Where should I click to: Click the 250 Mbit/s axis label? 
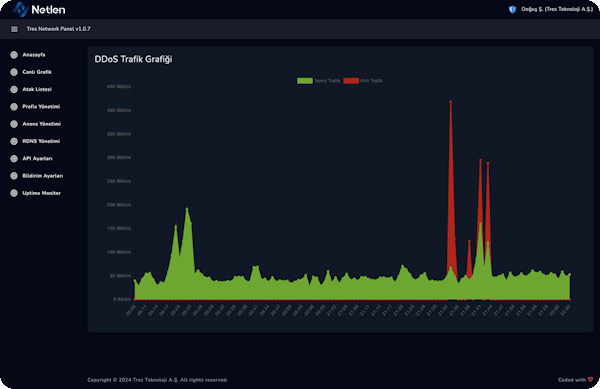click(119, 181)
